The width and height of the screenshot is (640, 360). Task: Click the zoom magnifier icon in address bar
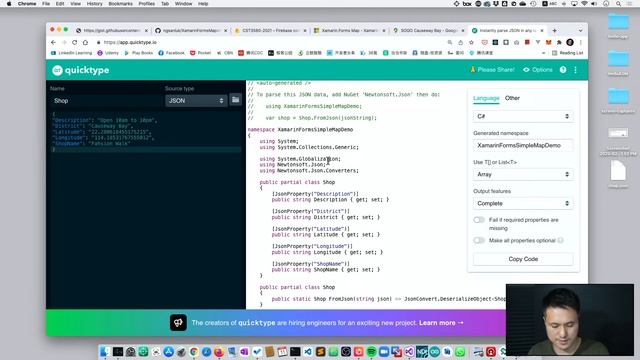[x=450, y=42]
